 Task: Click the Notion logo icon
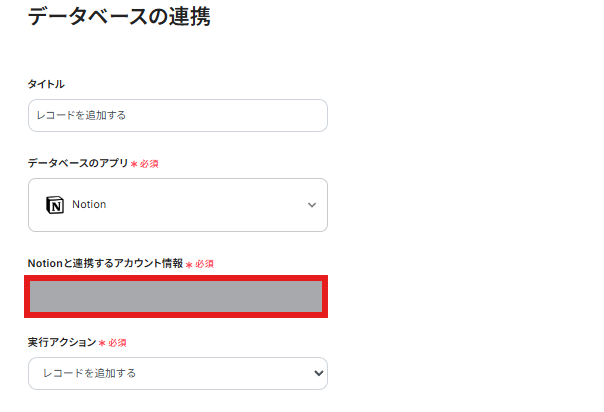coord(55,205)
